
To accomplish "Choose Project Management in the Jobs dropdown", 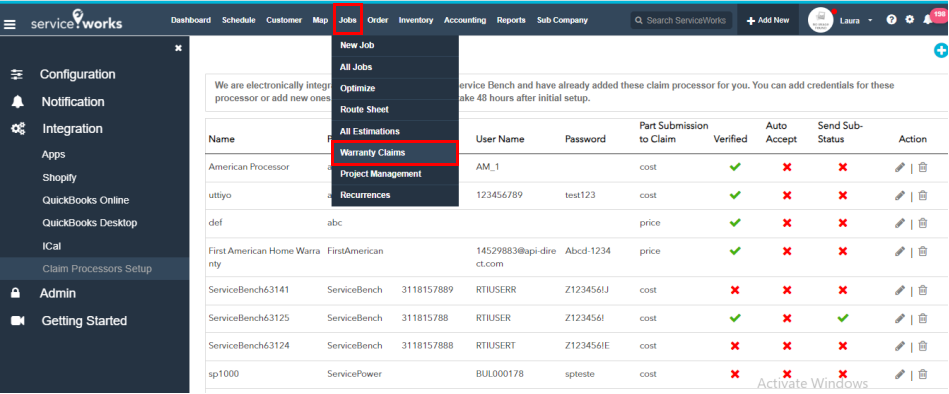I will [x=395, y=174].
